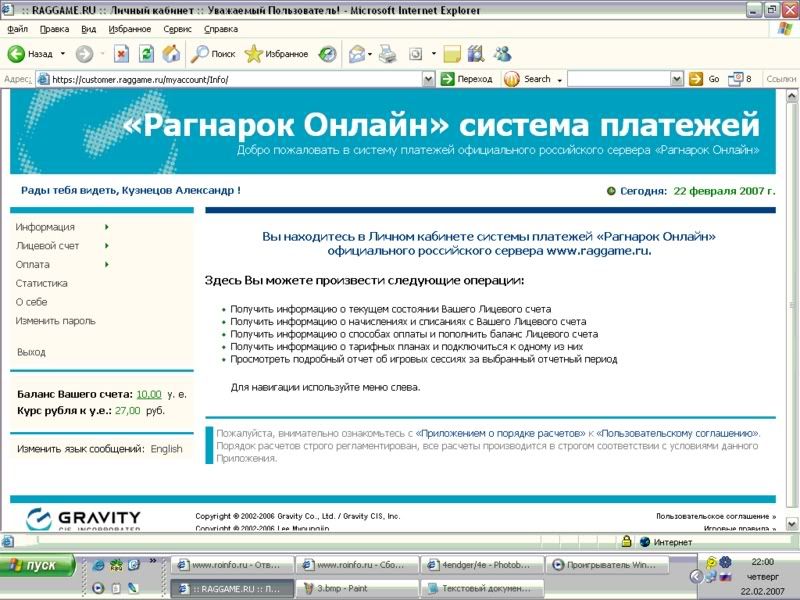
Task: Open the Информация sidebar section
Action: pyautogui.click(x=45, y=227)
